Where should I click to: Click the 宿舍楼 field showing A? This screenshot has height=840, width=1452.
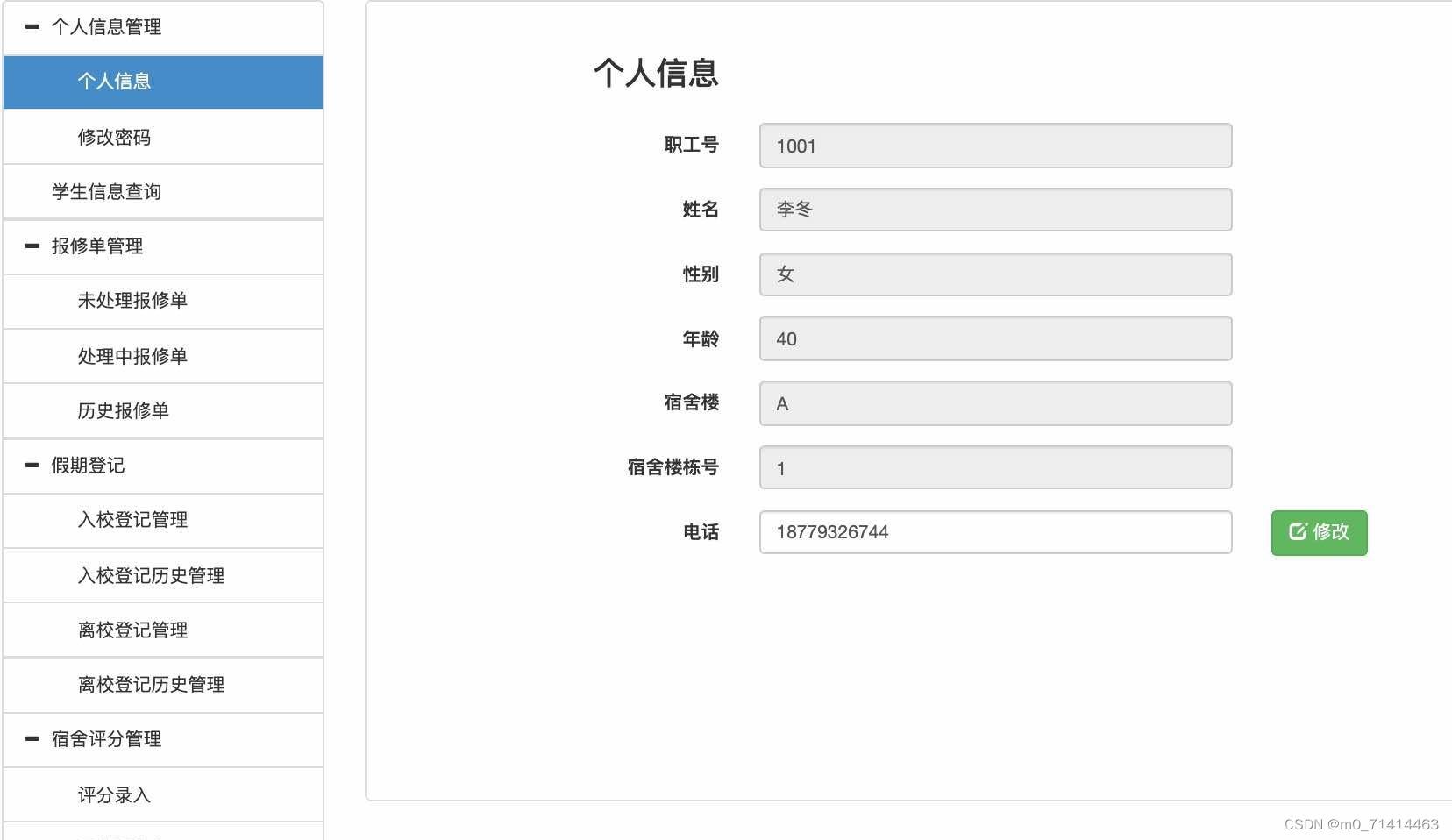[995, 403]
